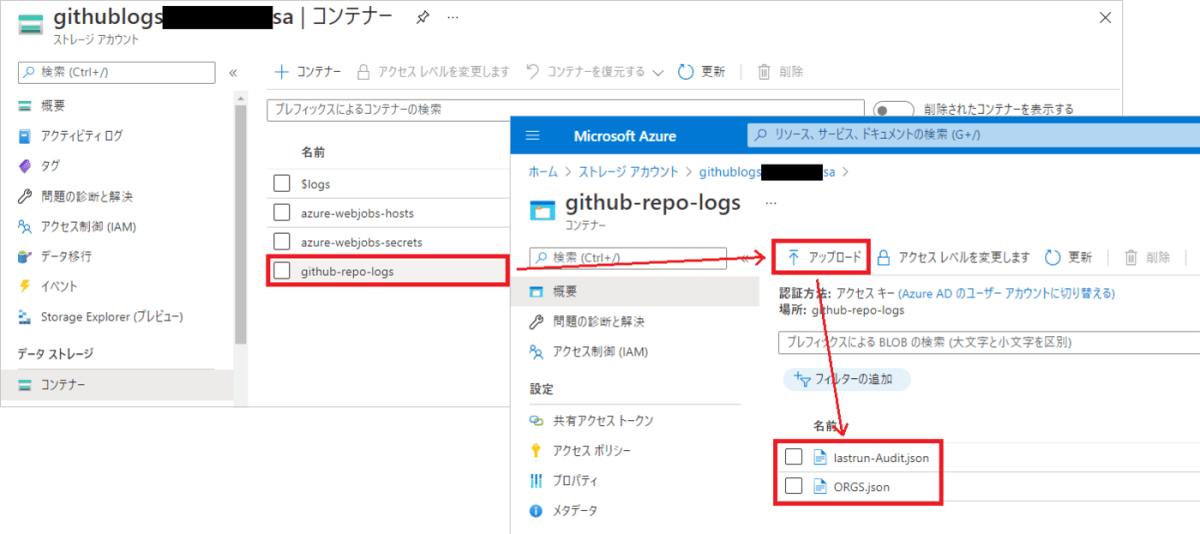Viewport: 1200px width, 534px height.
Task: Click the + コンテナー add button
Action: (x=308, y=72)
